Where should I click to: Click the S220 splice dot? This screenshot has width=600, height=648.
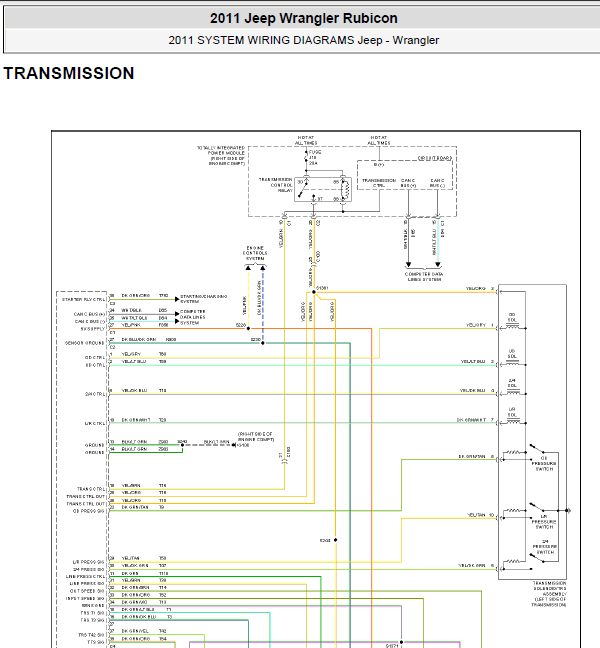click(x=248, y=329)
